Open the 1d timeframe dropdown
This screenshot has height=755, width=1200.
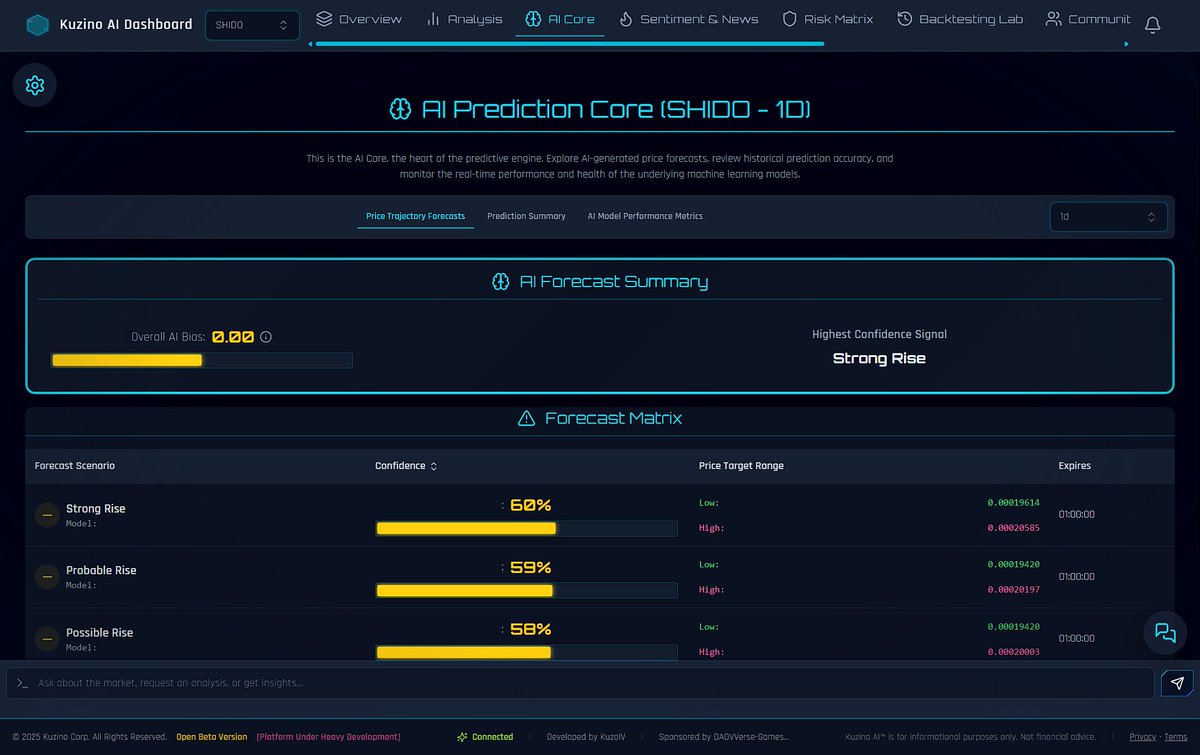(x=1108, y=216)
